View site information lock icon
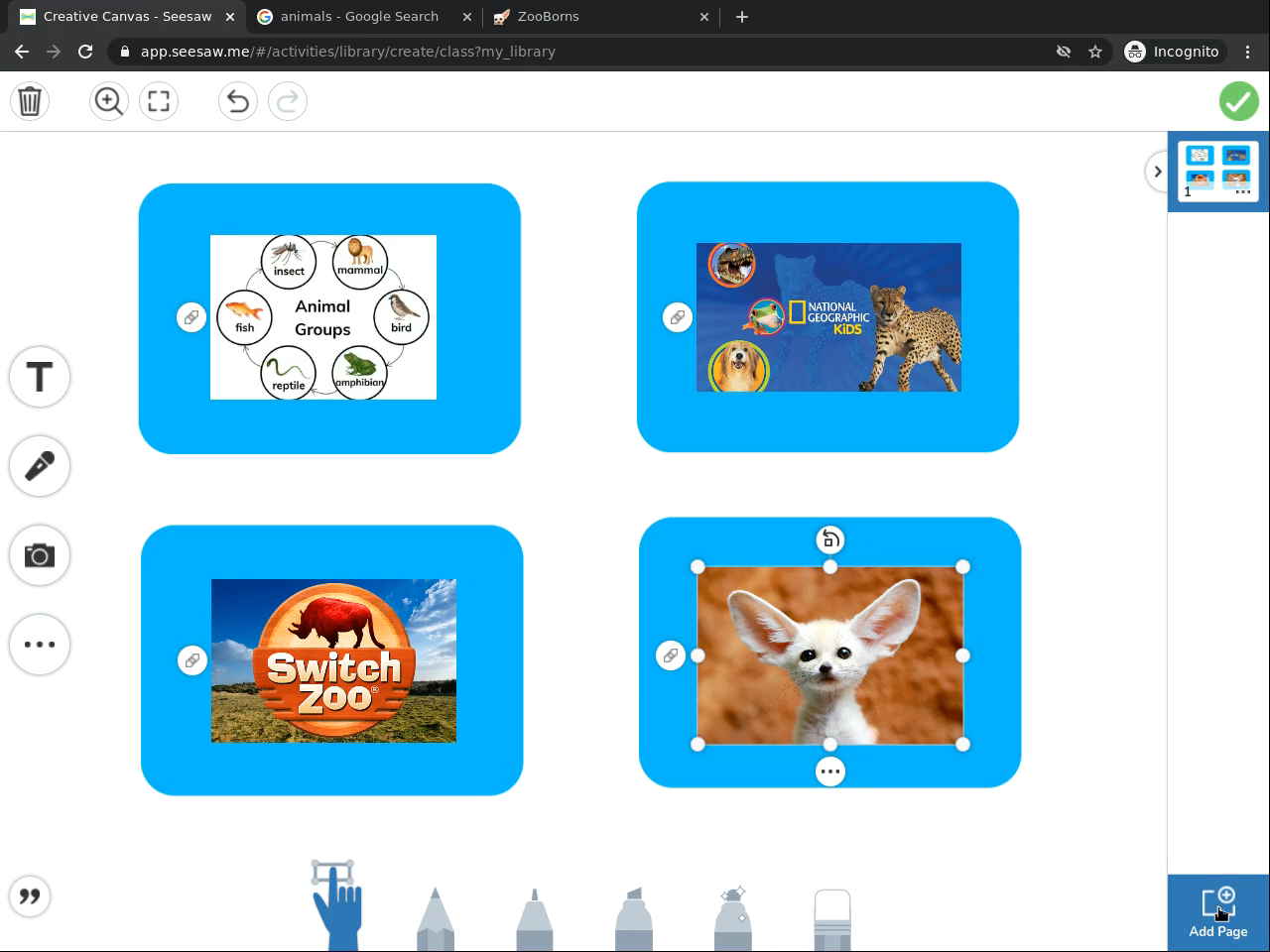1270x952 pixels. point(123,52)
